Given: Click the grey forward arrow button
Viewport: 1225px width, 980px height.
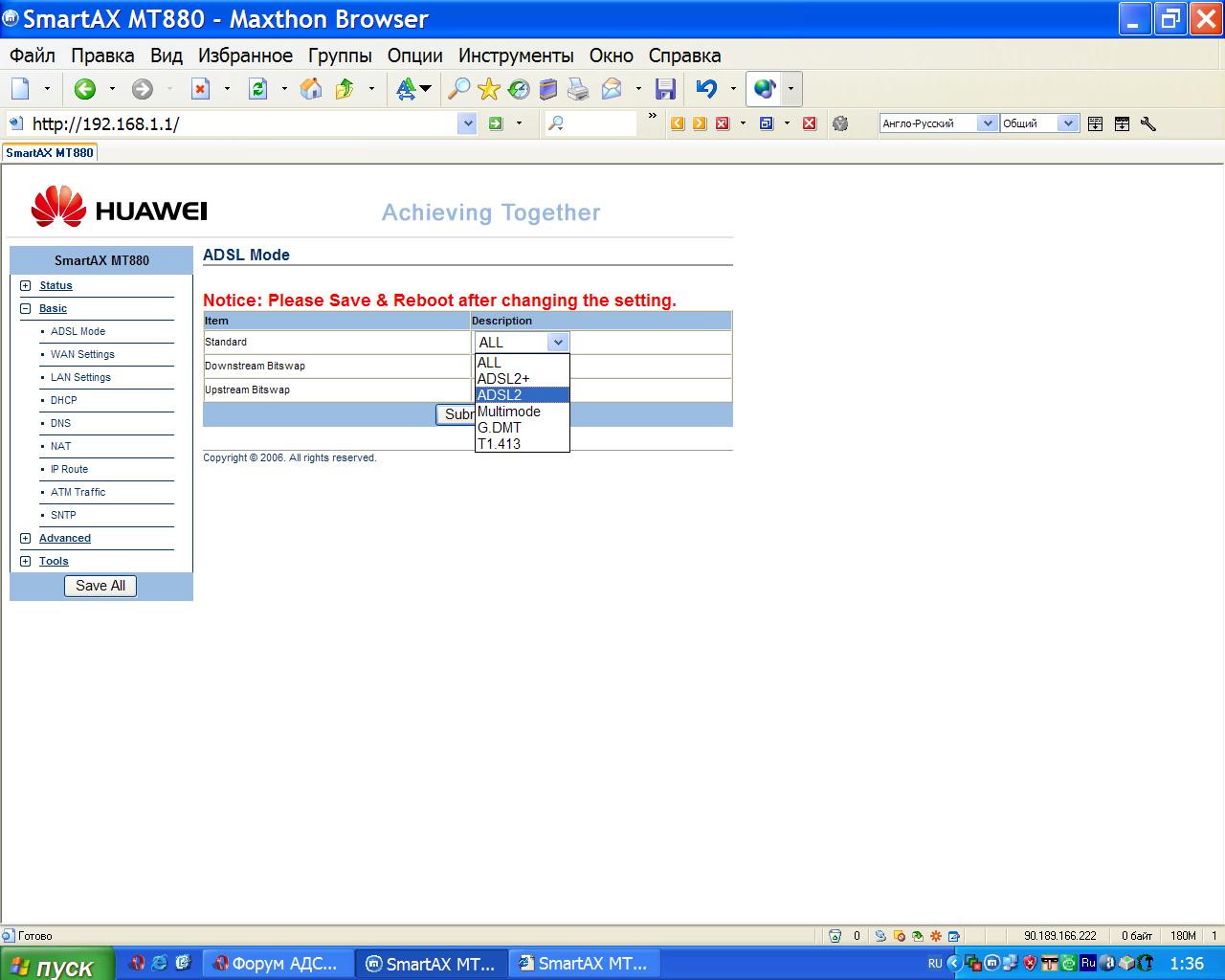Looking at the screenshot, I should (x=143, y=89).
